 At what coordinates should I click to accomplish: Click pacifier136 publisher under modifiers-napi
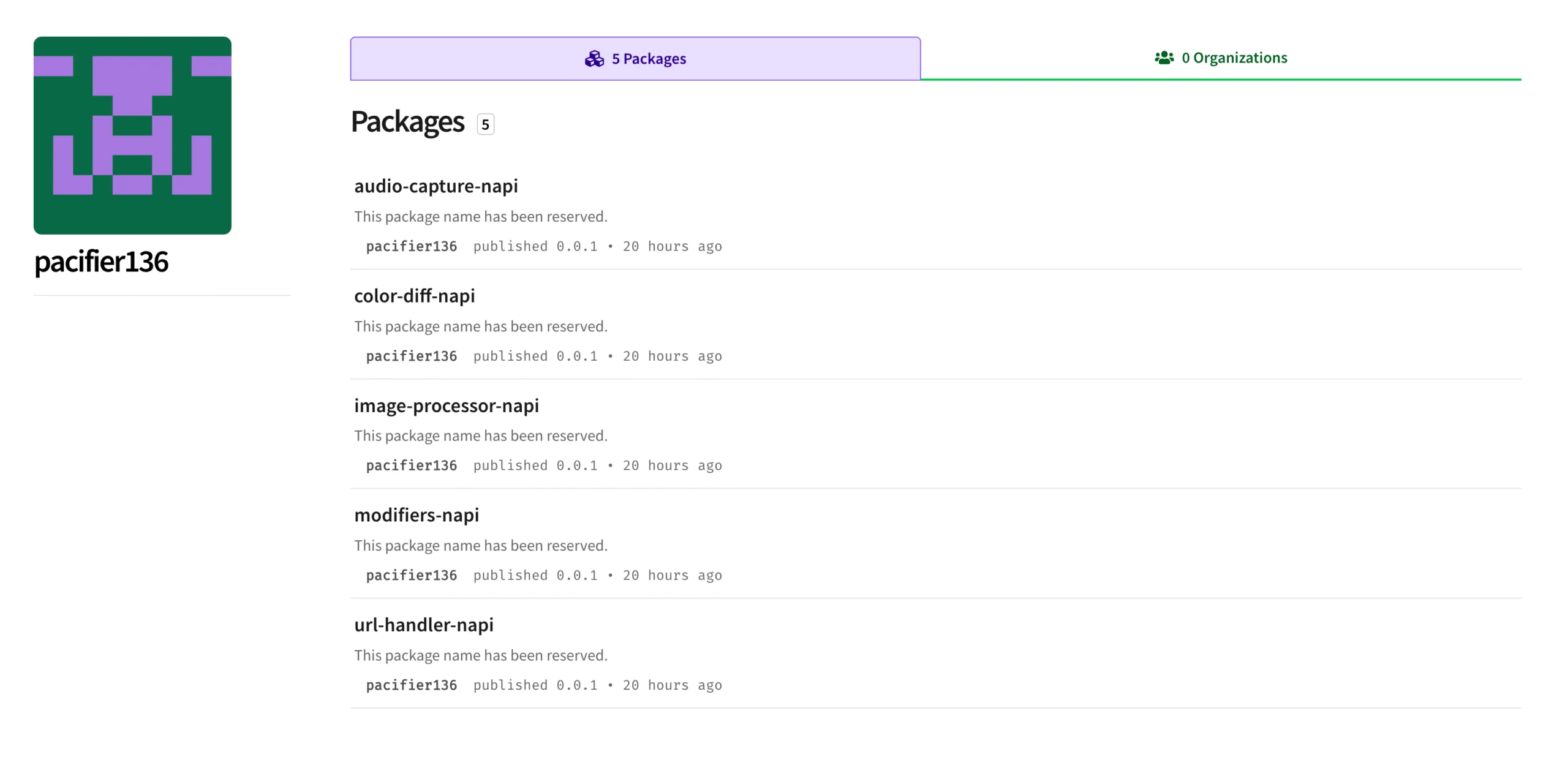pos(411,575)
